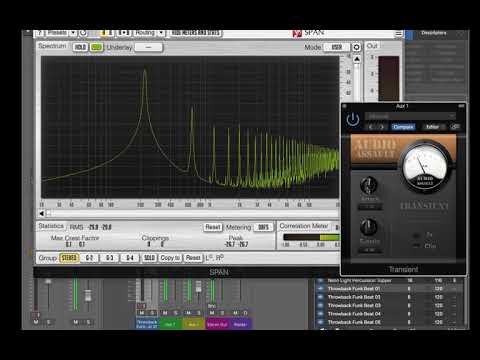Toggle the In switch on Transient plugin
The height and width of the screenshot is (360, 480).
click(x=416, y=235)
